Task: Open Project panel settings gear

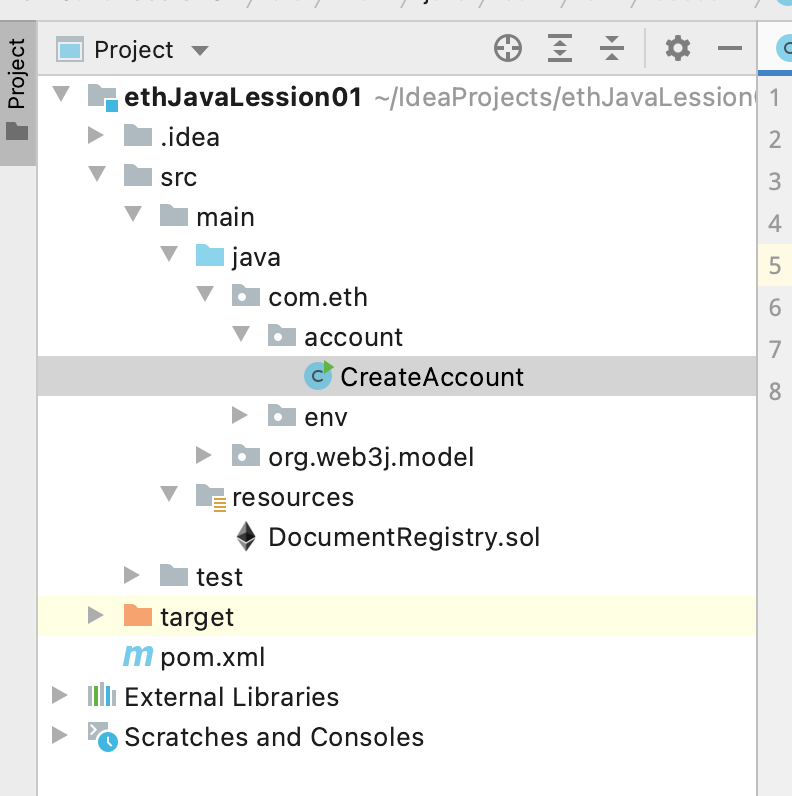Action: [678, 48]
